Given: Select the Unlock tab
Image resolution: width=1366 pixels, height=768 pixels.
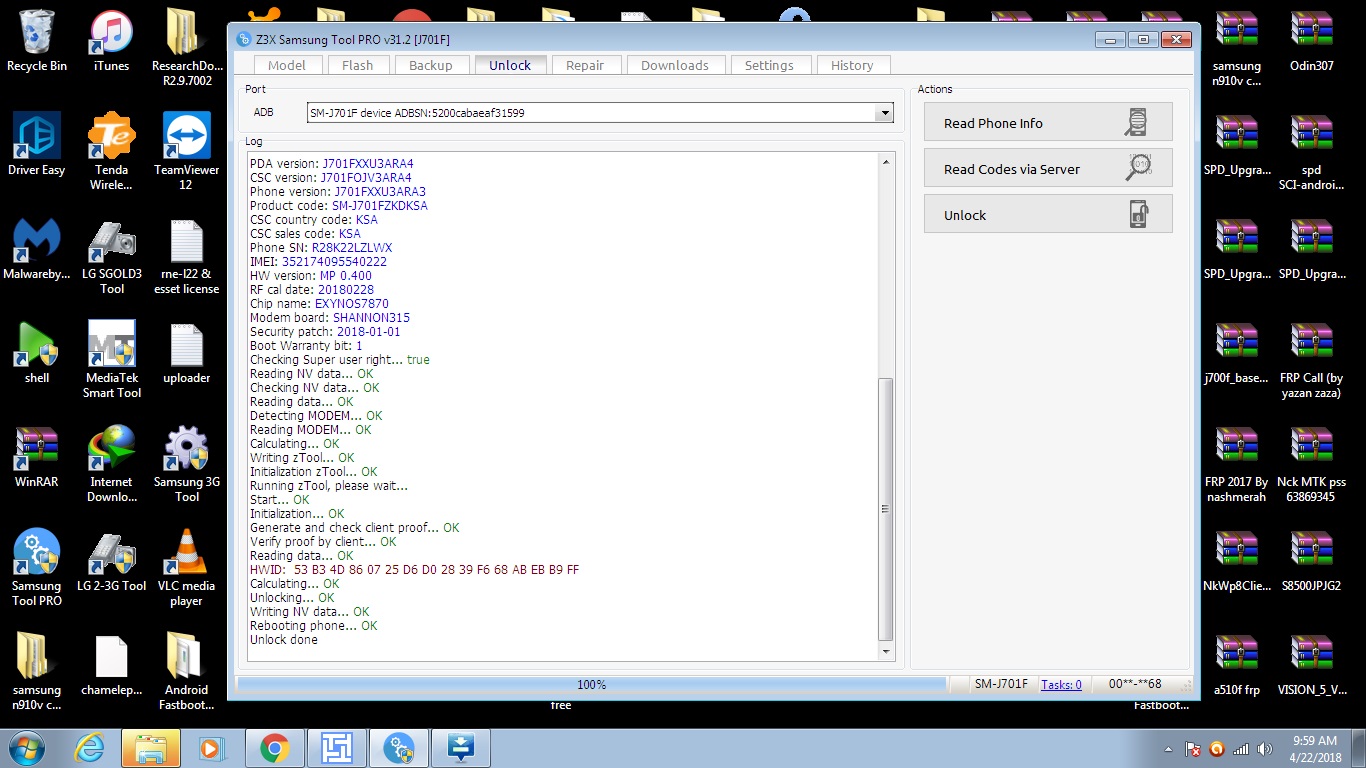Looking at the screenshot, I should click(510, 65).
